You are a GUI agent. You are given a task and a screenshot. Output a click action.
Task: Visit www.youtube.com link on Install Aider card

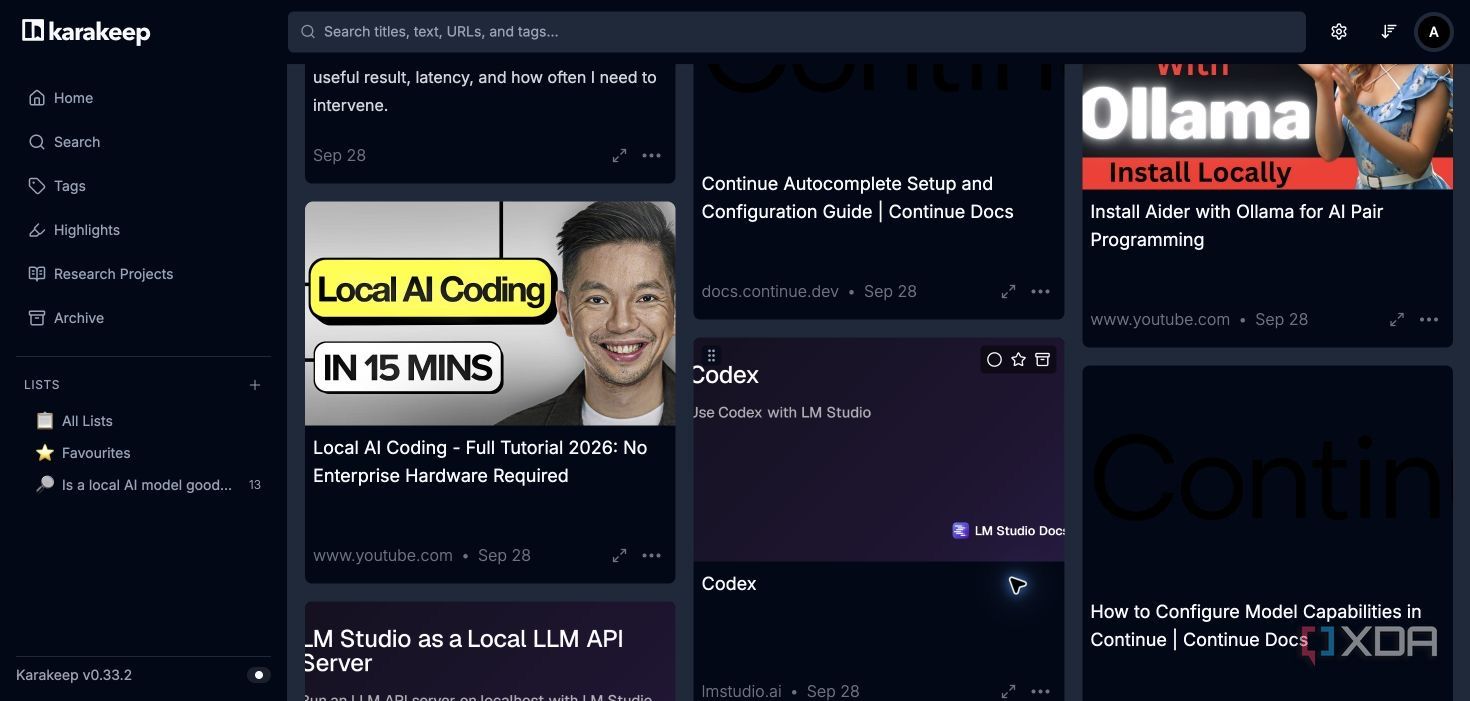coord(1160,320)
